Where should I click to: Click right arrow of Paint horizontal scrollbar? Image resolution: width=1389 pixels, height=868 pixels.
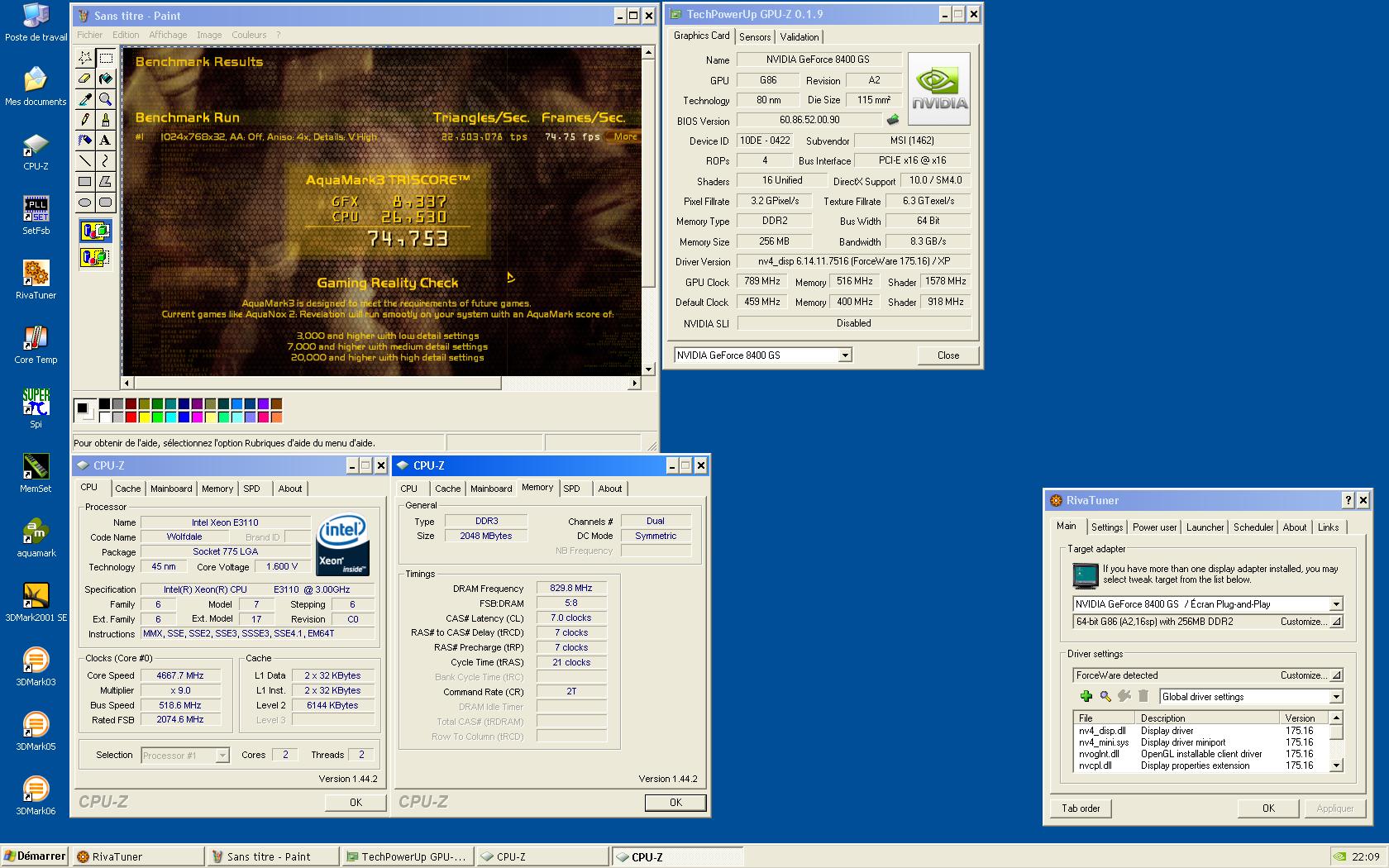click(635, 383)
